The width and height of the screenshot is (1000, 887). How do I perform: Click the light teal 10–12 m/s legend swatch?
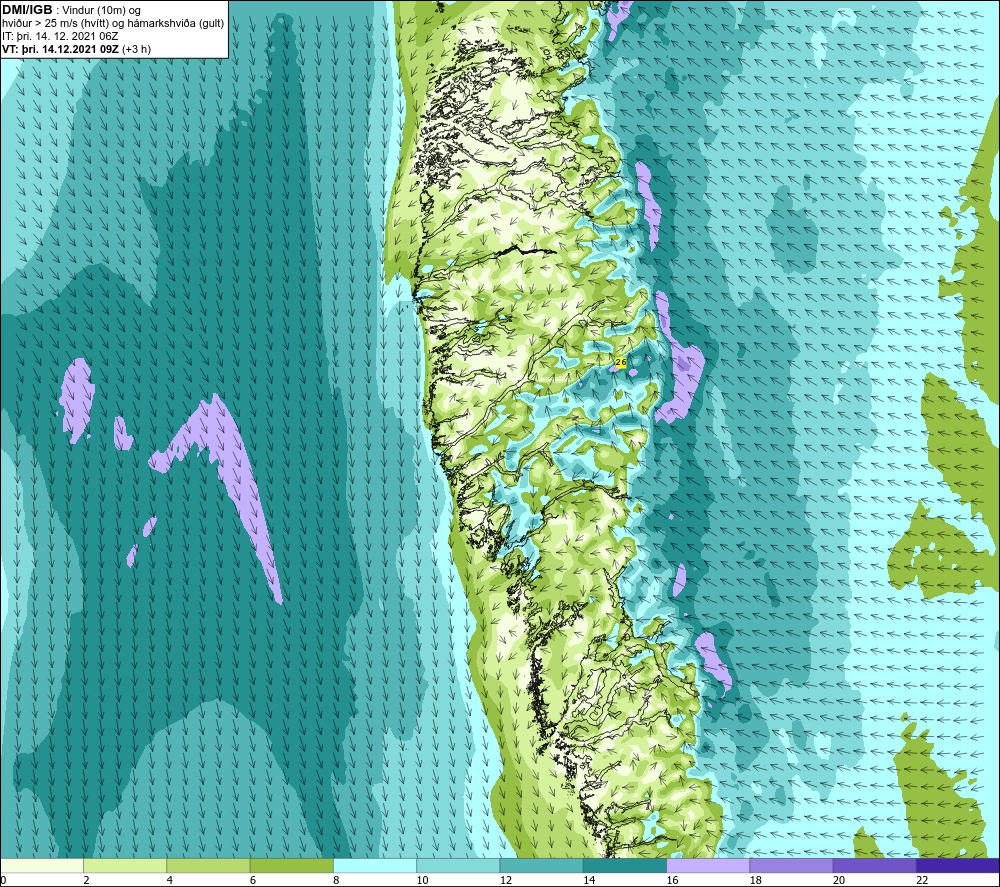(458, 866)
